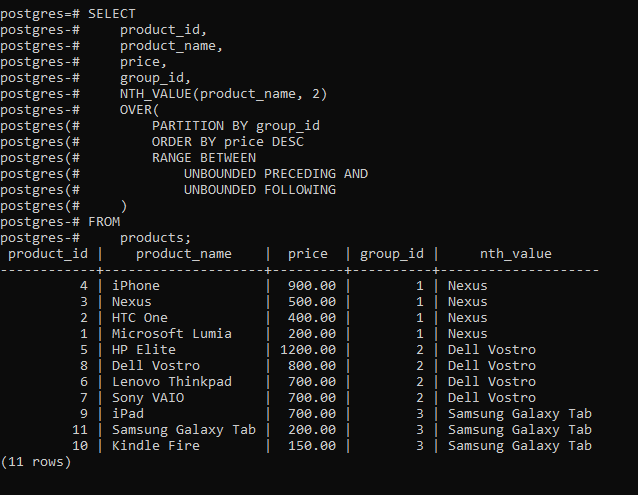638x495 pixels.
Task: Click the UNBOUNDED FOLLOWING text
Action: pos(260,190)
